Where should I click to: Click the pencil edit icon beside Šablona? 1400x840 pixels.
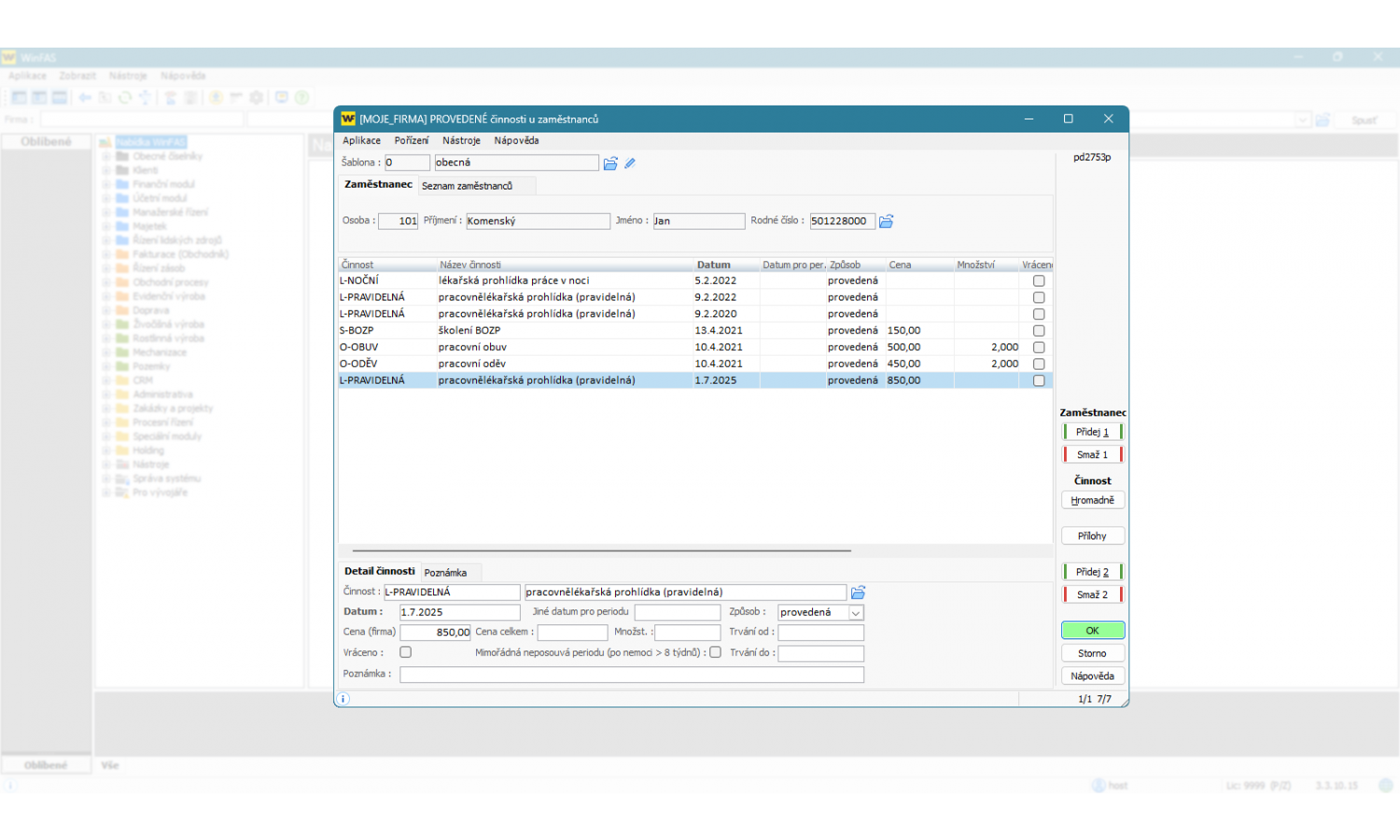[x=630, y=163]
